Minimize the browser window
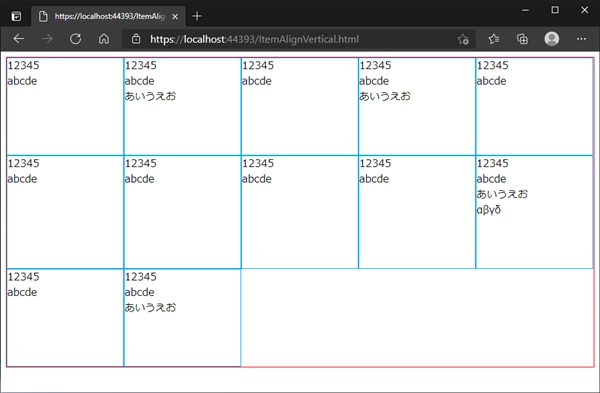Viewport: 600px width, 393px height. click(525, 10)
